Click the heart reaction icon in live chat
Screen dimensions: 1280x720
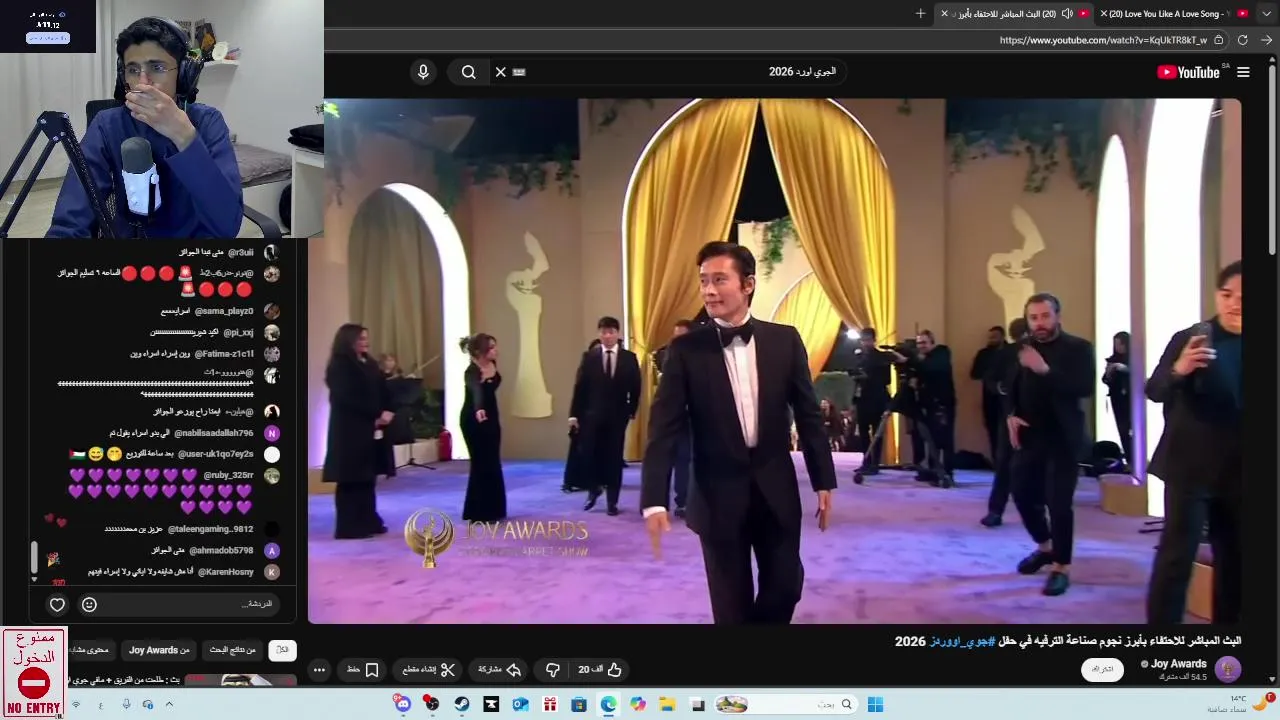click(57, 604)
